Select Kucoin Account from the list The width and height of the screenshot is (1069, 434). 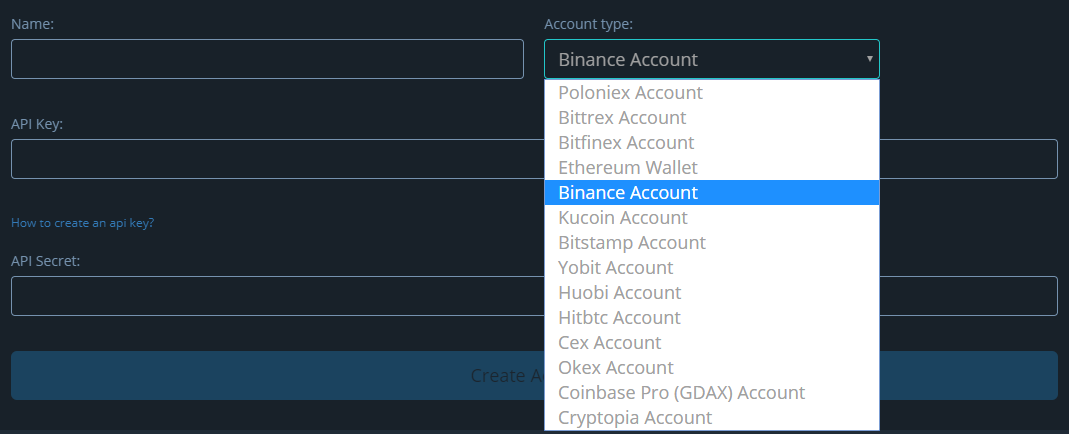tap(712, 218)
